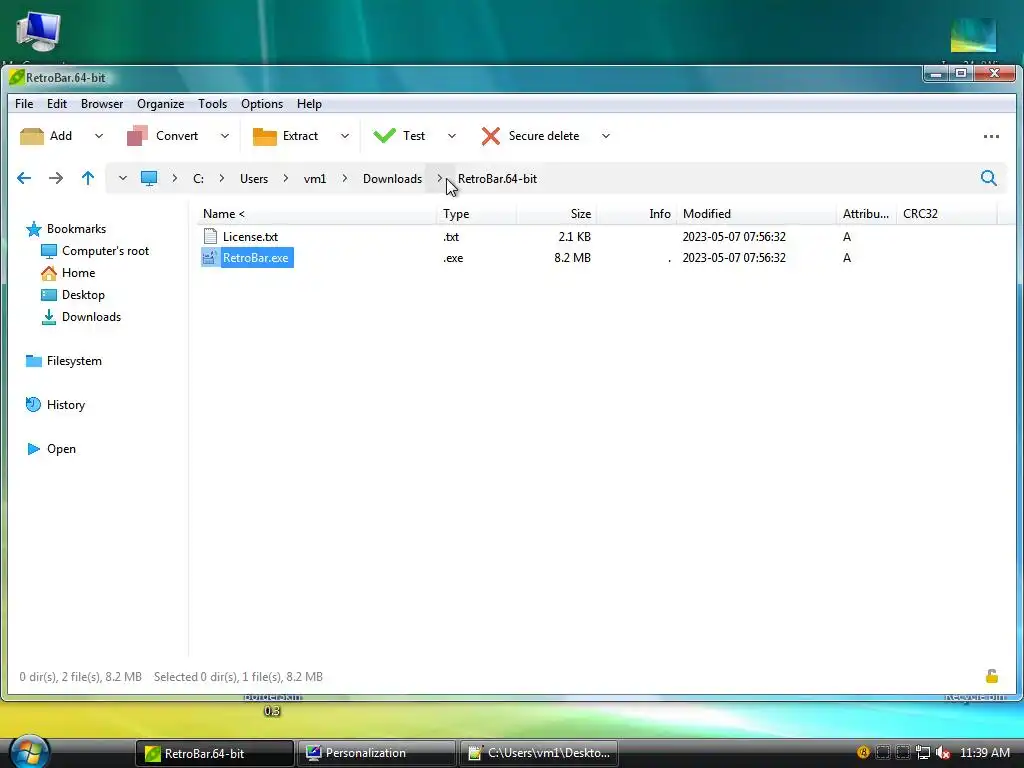Open the Organize menu
Image resolution: width=1024 pixels, height=768 pixels.
pos(161,104)
